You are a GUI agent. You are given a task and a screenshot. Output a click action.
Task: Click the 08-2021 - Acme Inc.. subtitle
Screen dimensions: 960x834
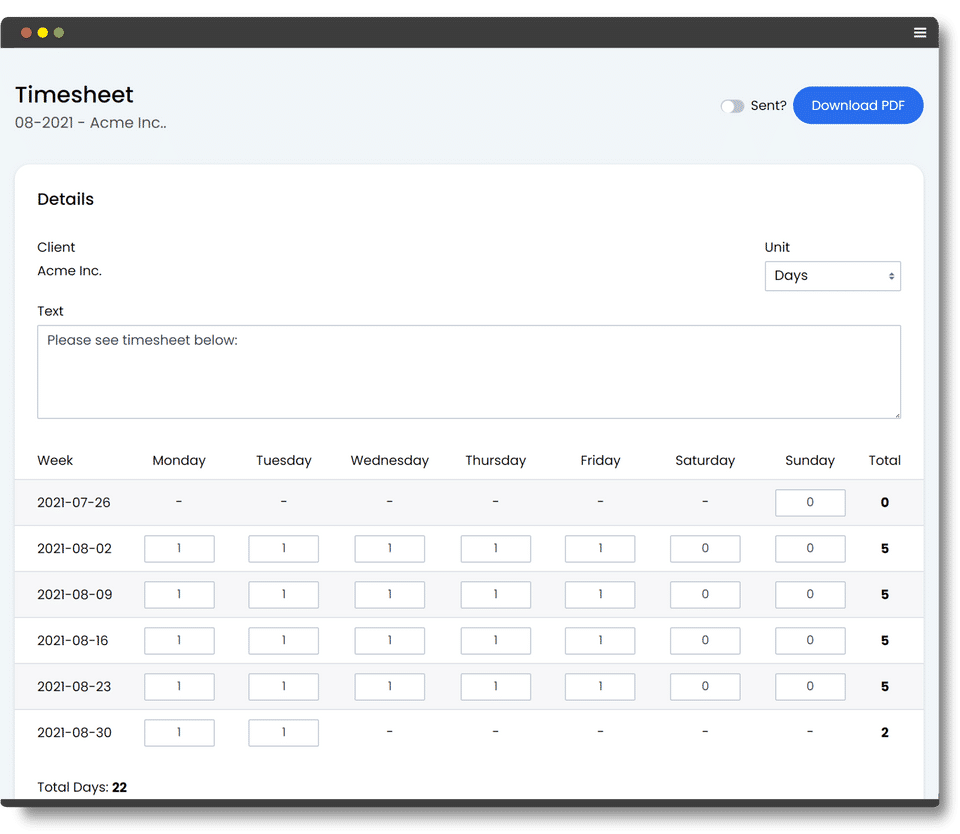point(91,123)
